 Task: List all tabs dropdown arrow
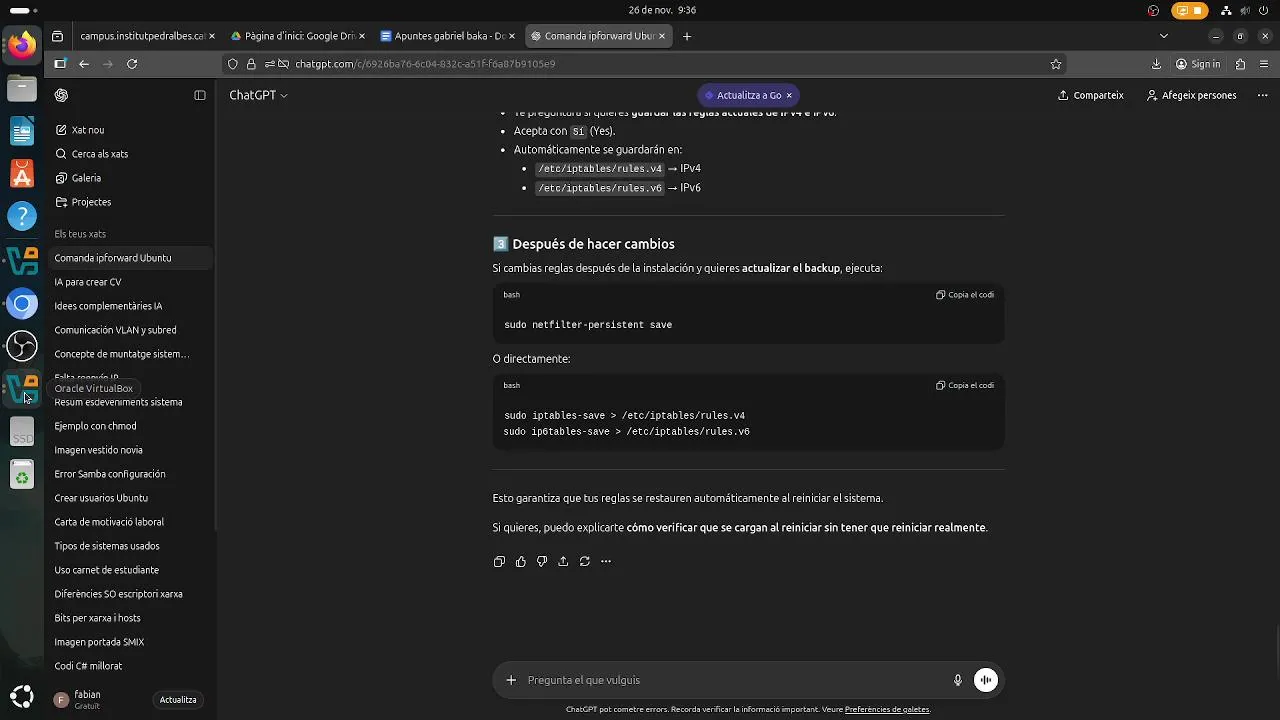(1163, 36)
